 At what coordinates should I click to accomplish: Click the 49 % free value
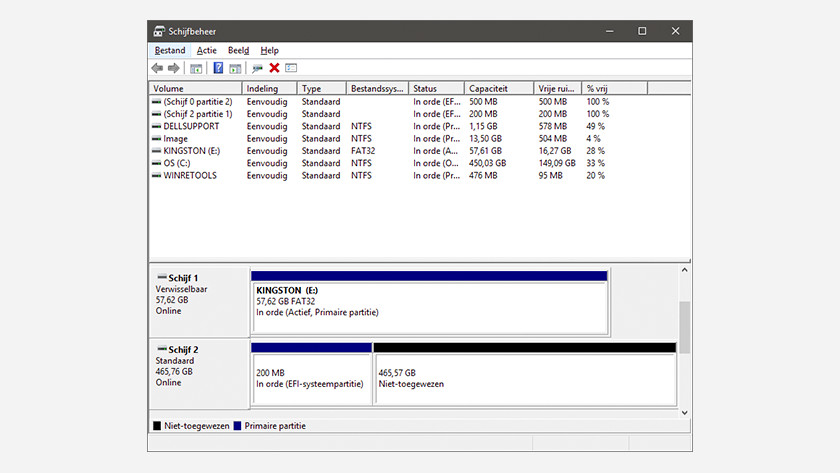point(596,126)
